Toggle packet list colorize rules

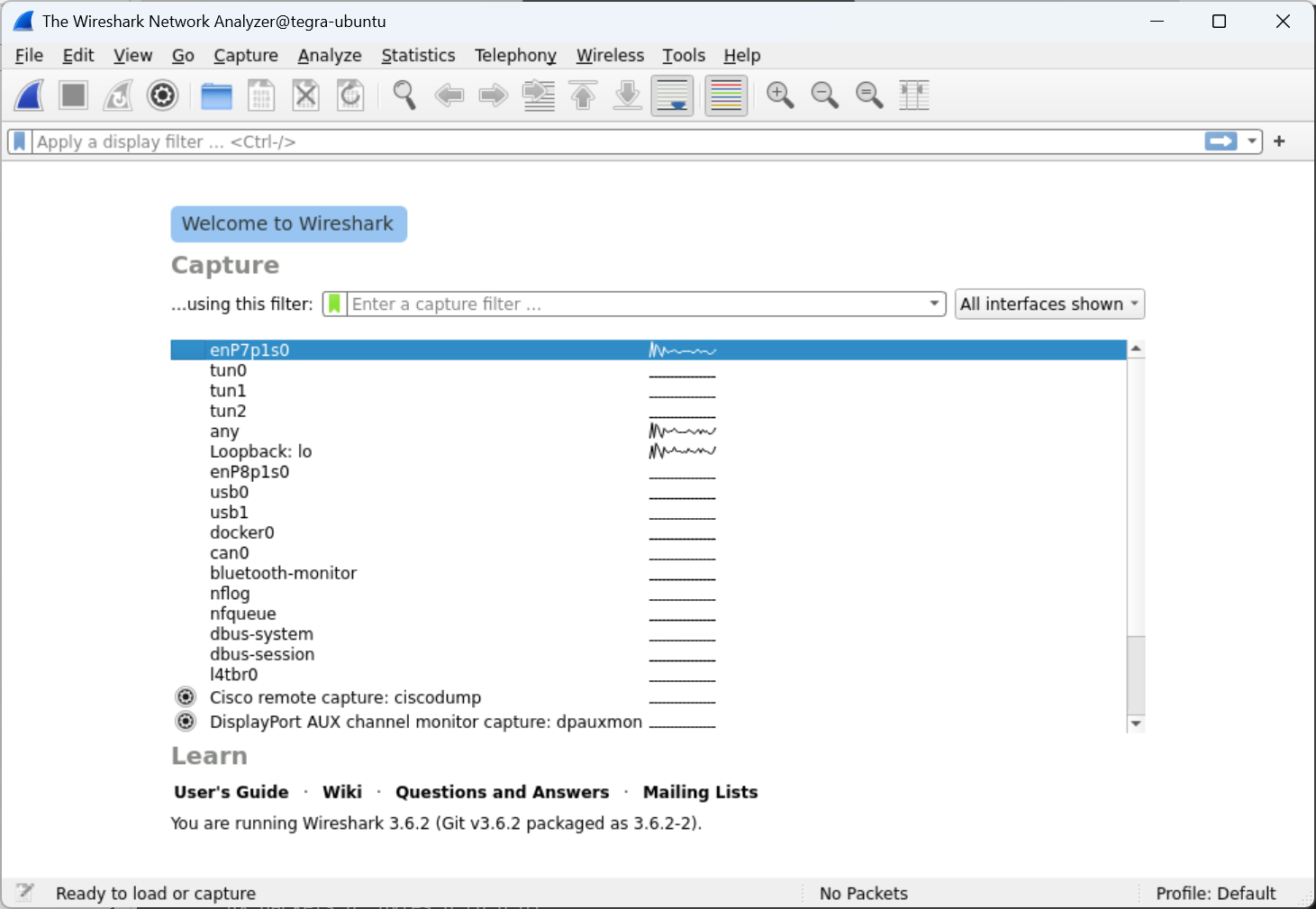726,95
